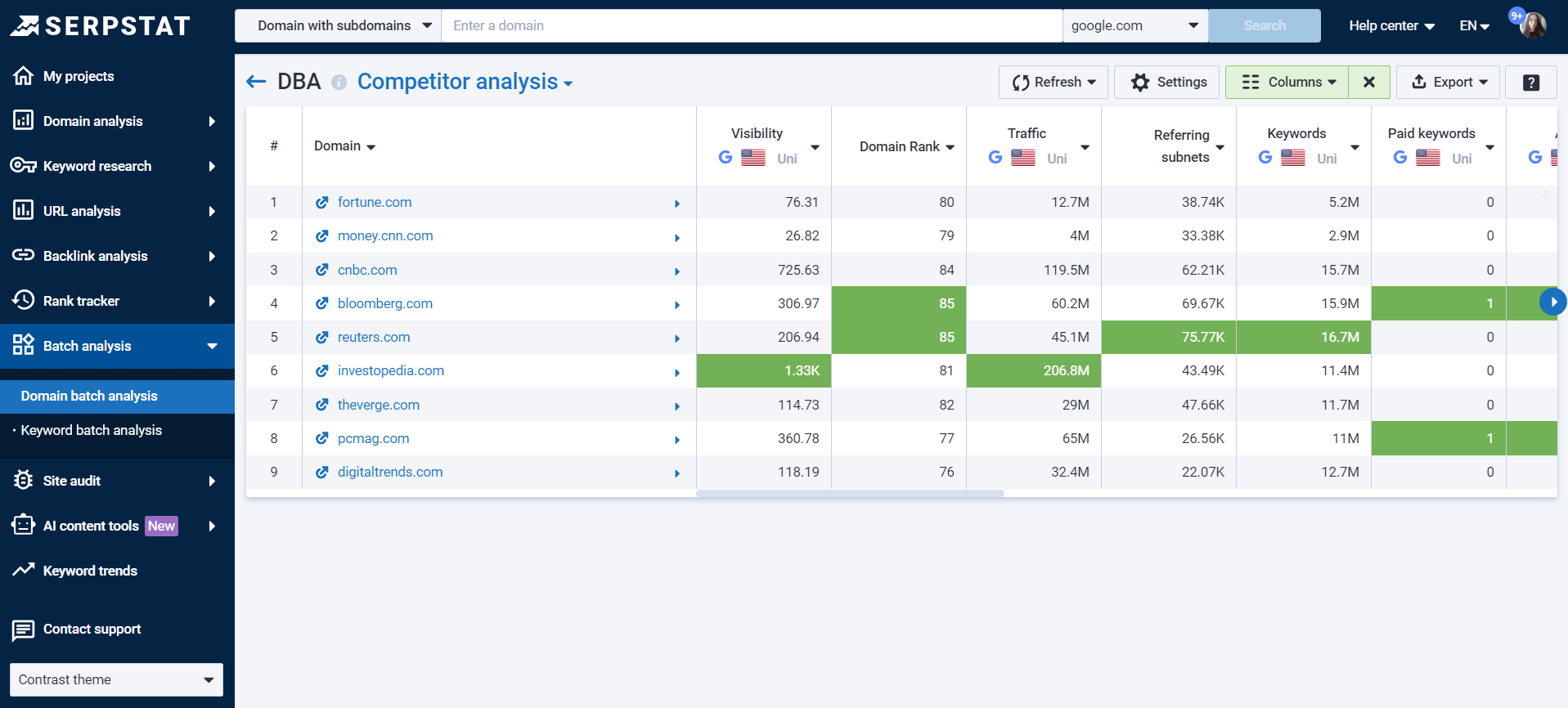
Task: Click the back arrow next to DBA
Action: pyautogui.click(x=256, y=82)
